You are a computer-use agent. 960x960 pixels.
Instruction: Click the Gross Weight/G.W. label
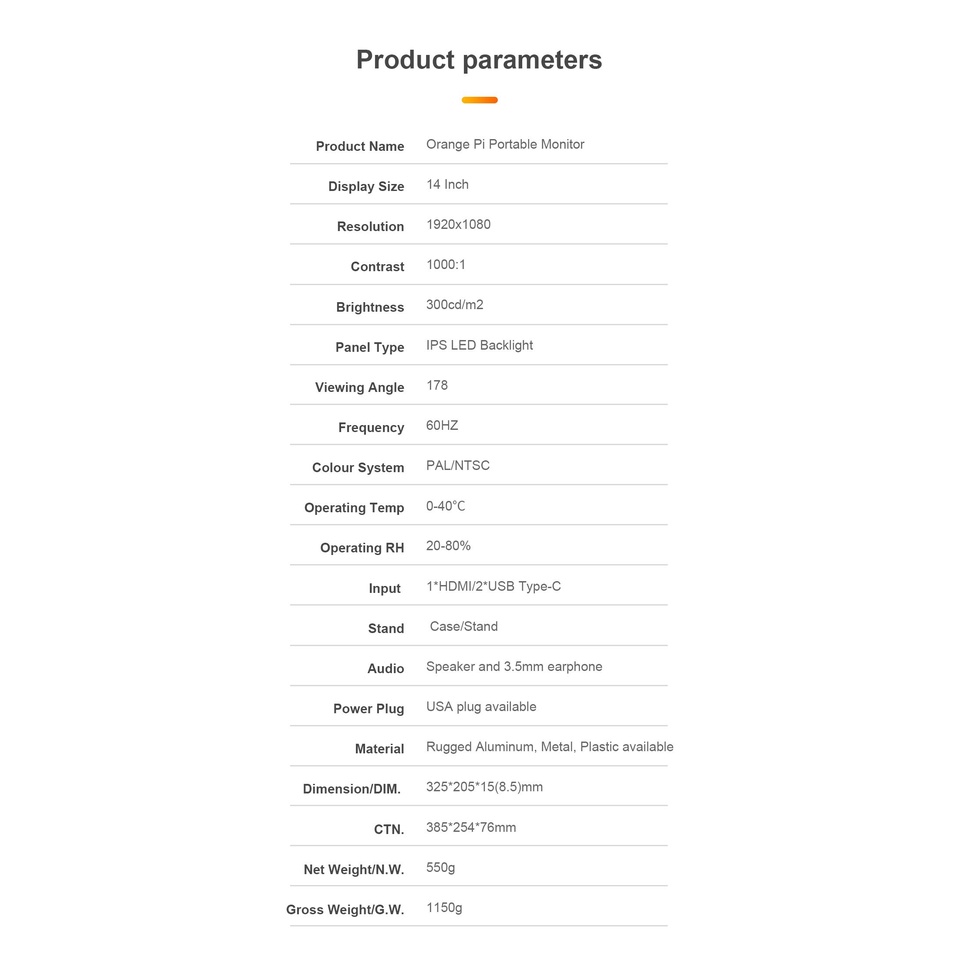pos(345,910)
